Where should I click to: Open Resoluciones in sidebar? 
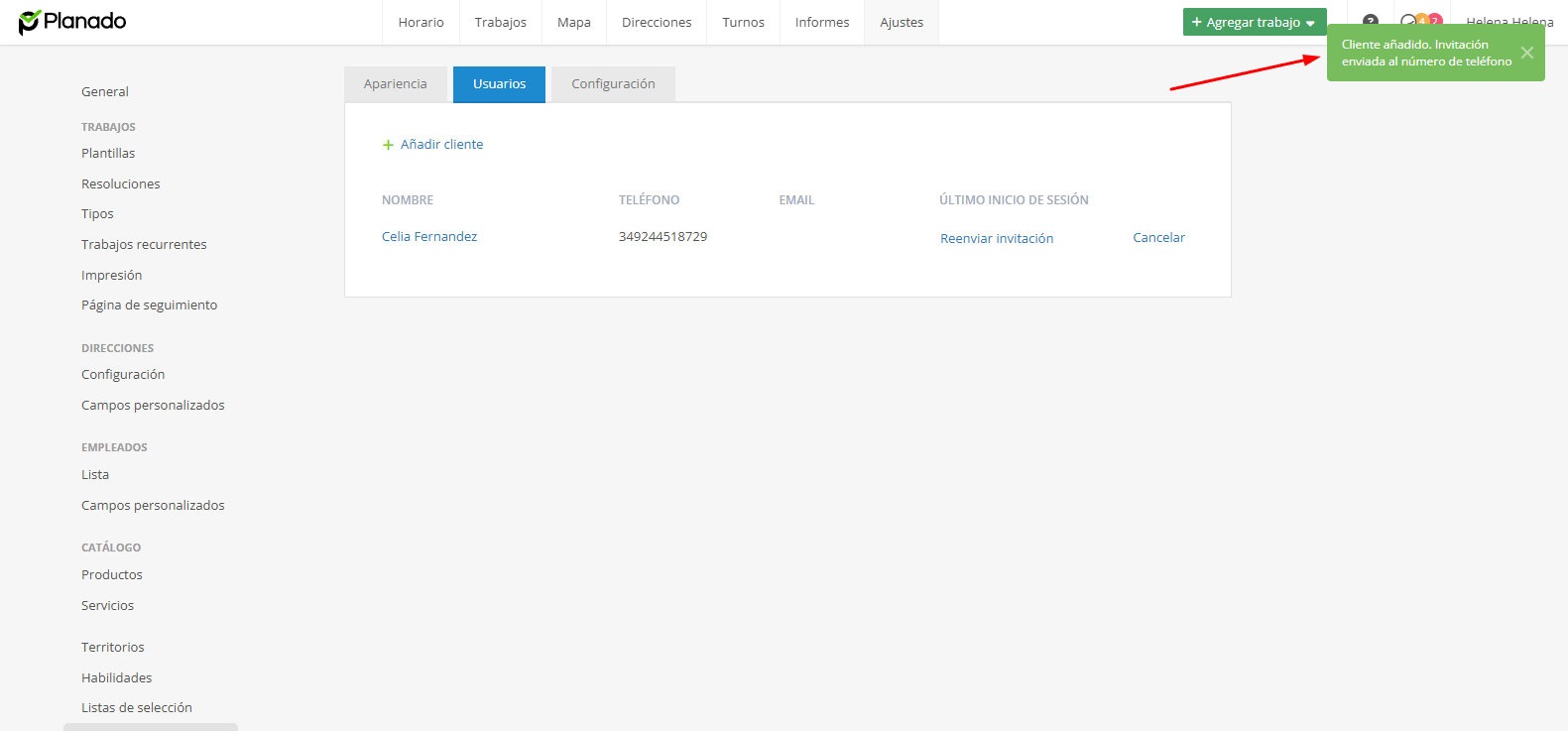121,184
